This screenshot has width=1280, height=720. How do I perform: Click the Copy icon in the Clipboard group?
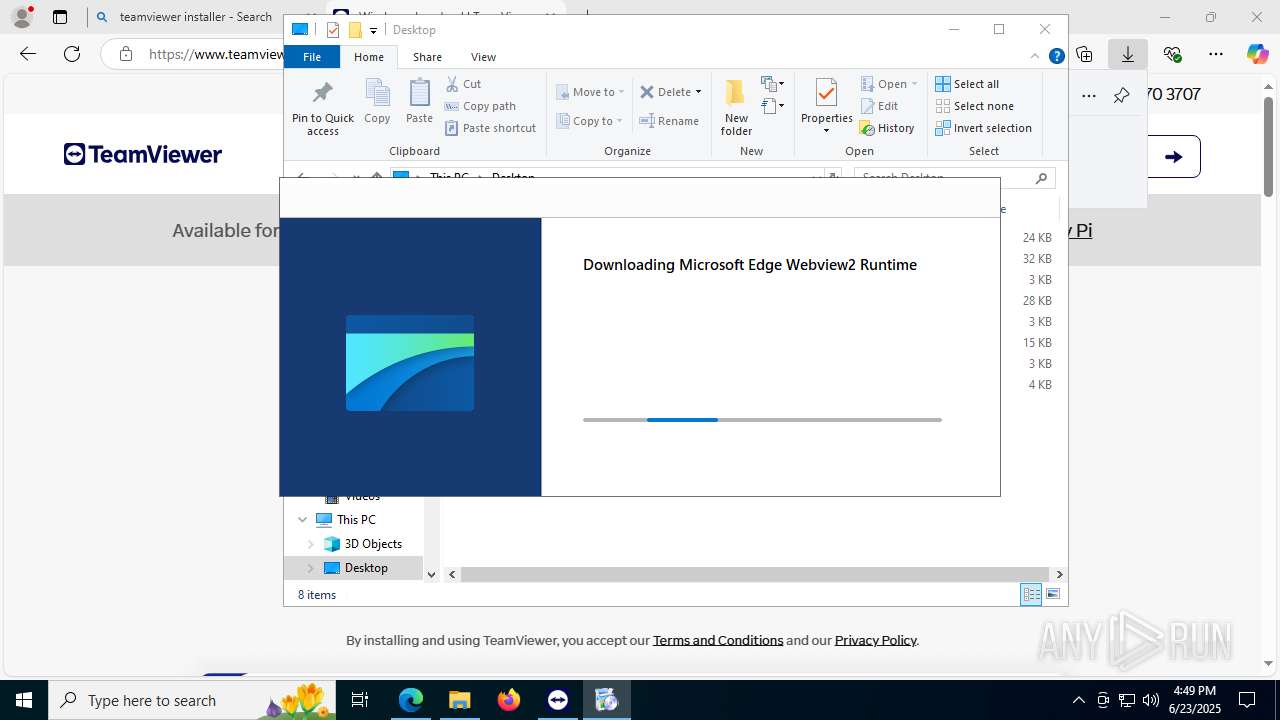[x=377, y=101]
